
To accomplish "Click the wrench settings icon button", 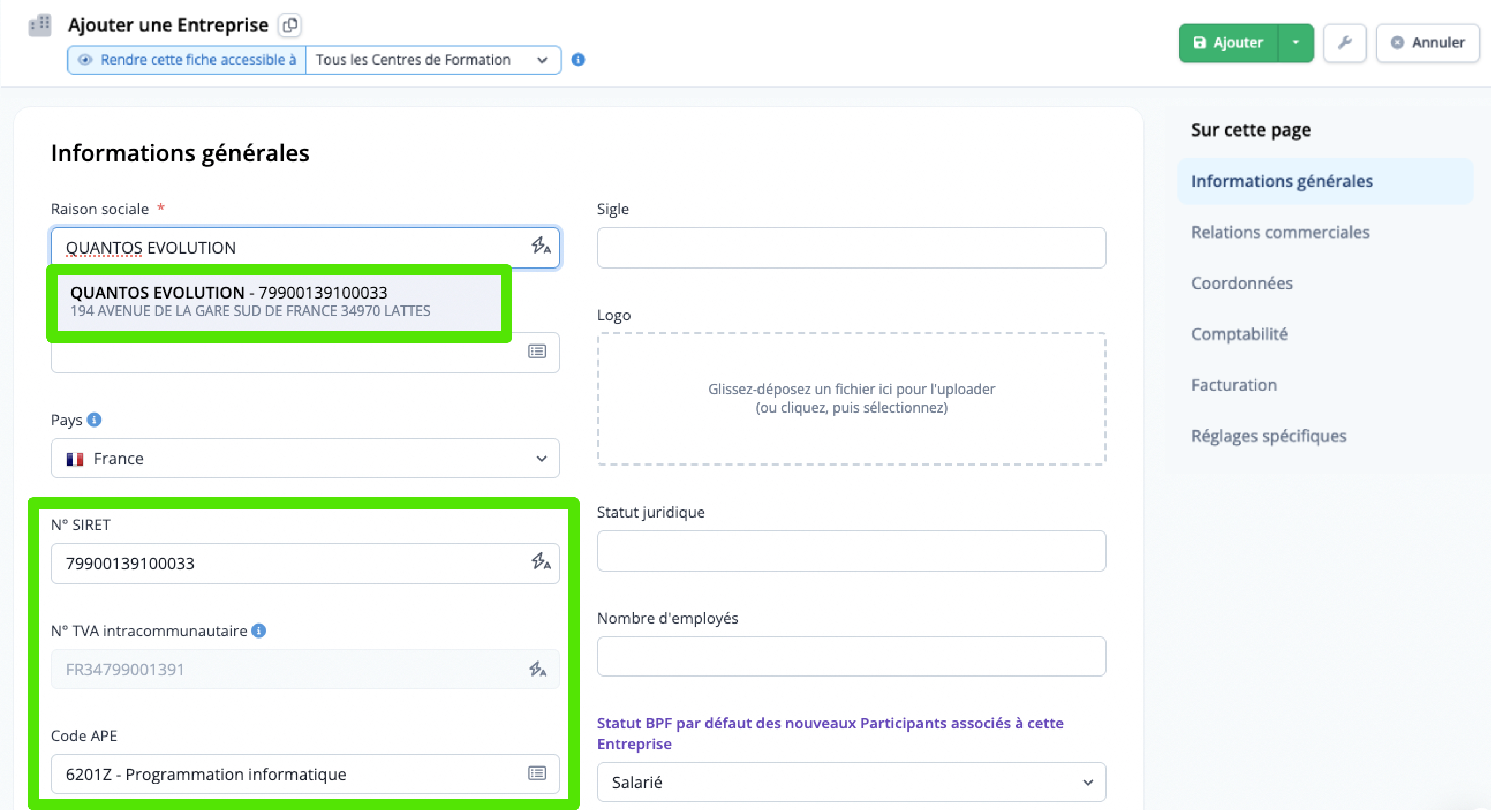I will click(1345, 42).
